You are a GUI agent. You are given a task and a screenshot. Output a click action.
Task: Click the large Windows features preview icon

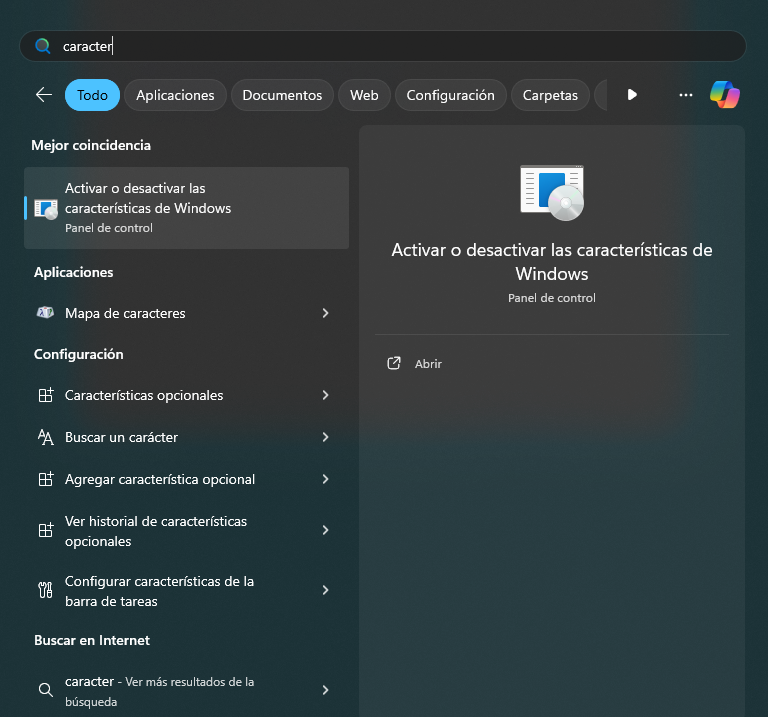(552, 193)
